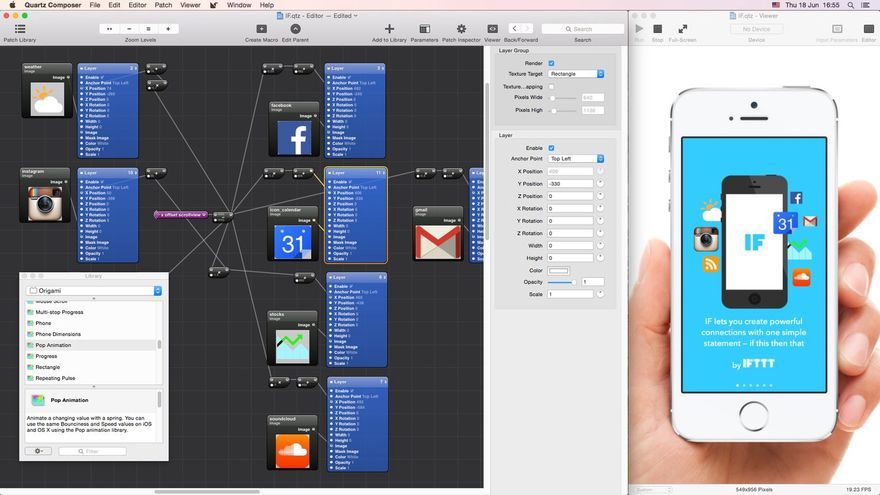
Task: Toggle the Render checkbox in Layer Group
Action: click(551, 63)
